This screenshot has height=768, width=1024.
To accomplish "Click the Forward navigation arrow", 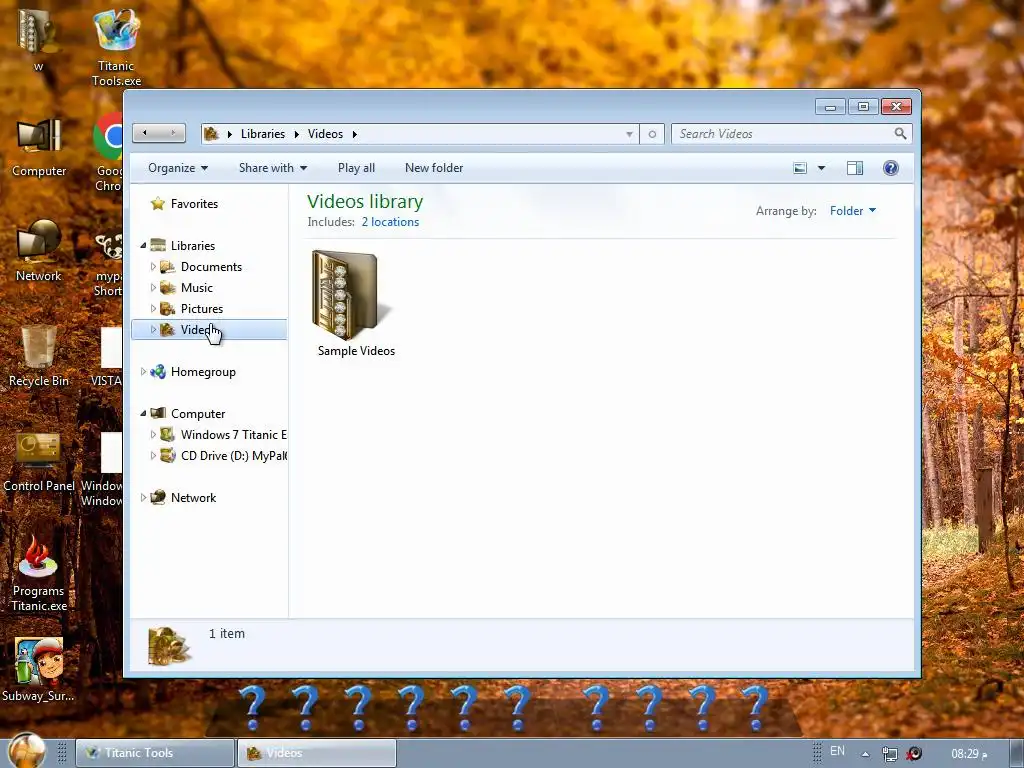I will coord(173,133).
